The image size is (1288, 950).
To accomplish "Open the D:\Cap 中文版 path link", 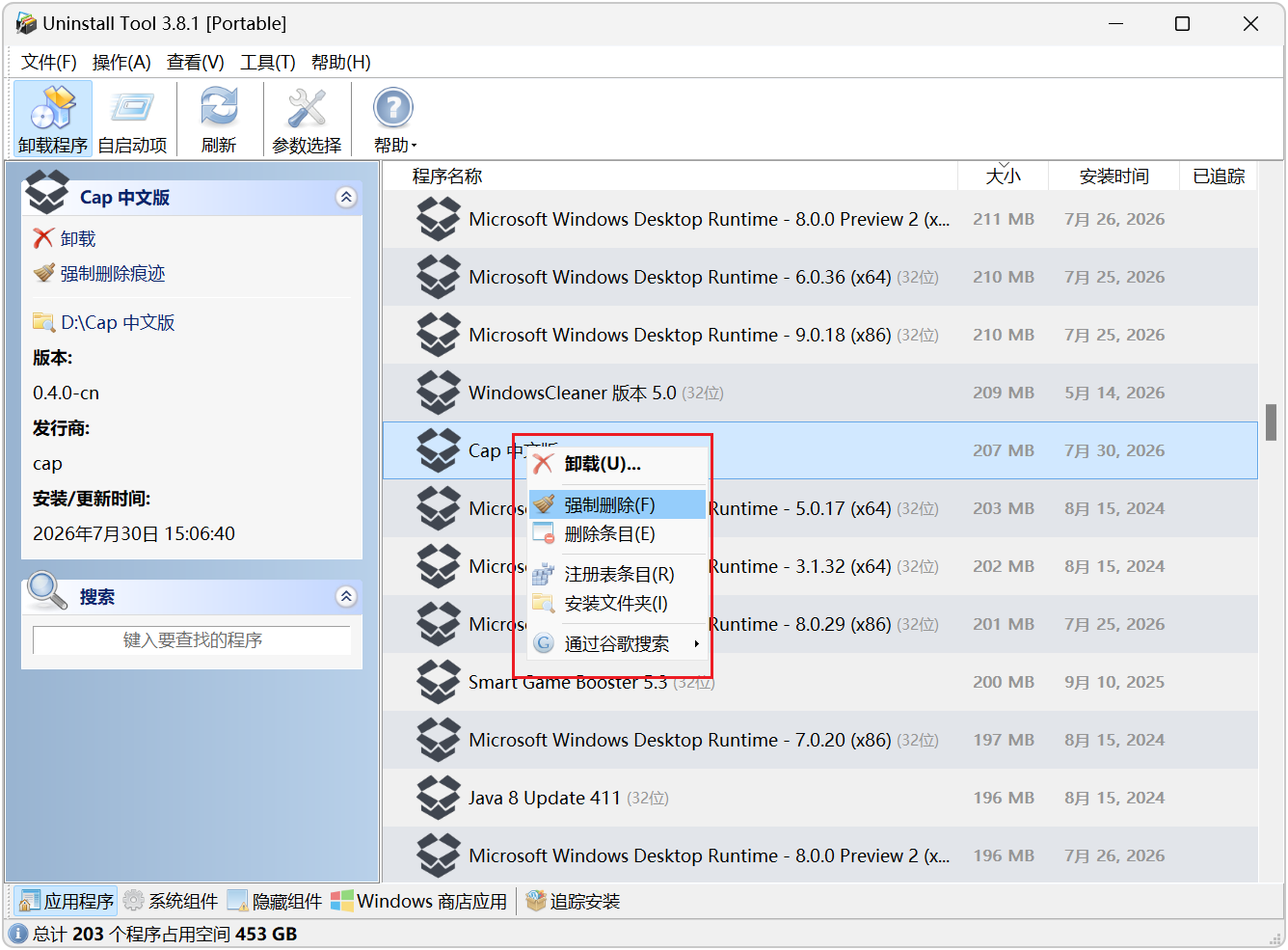I will (x=118, y=322).
